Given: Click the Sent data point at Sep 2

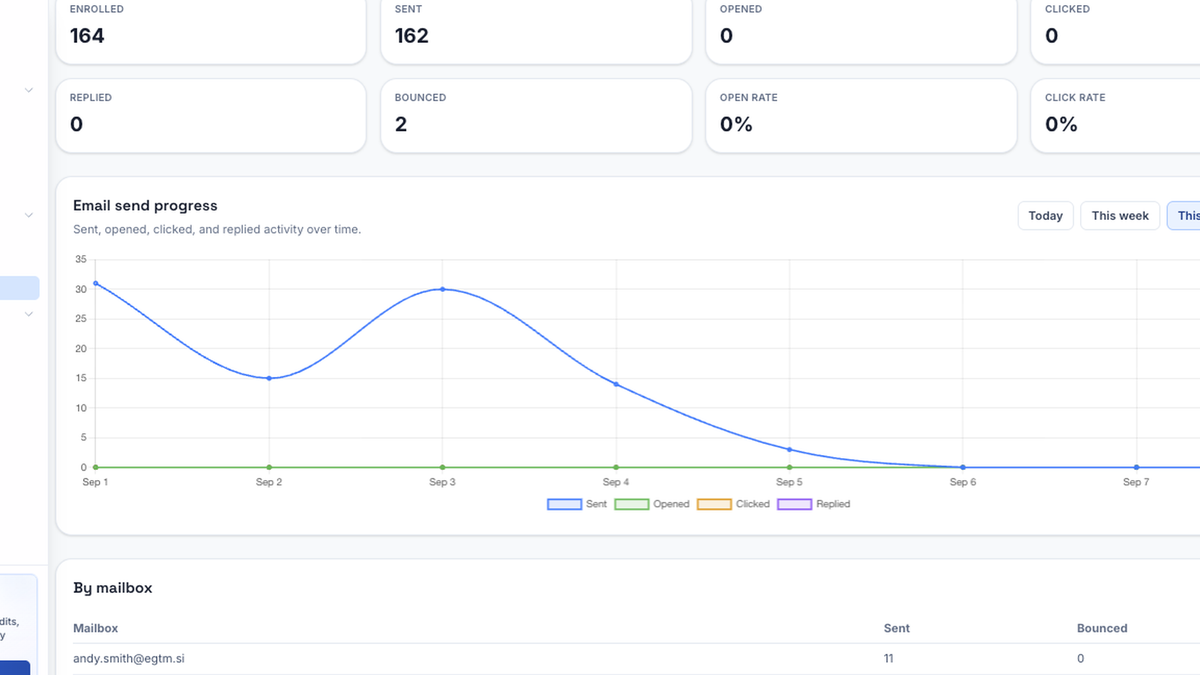Looking at the screenshot, I should point(269,378).
